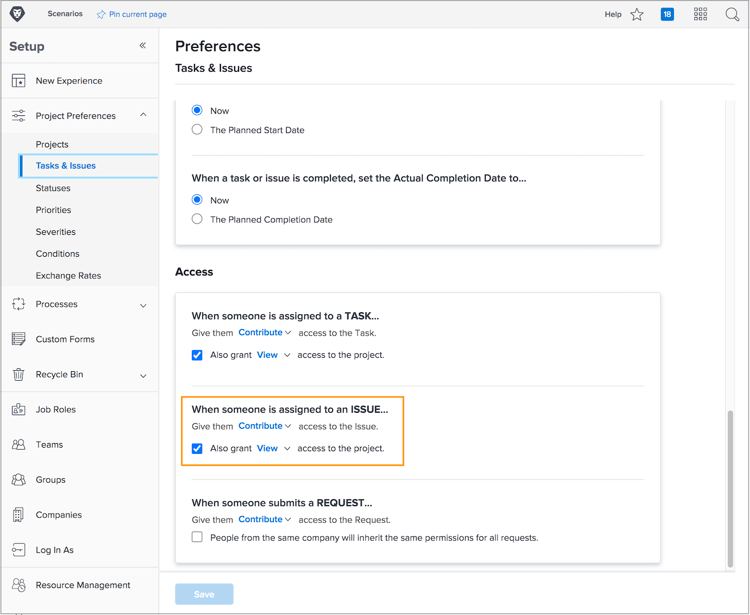Go to Exchange Rates in sidebar

coord(68,276)
